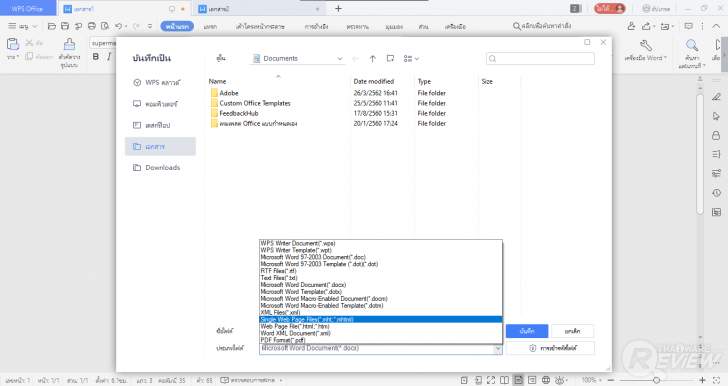Toggle bold formatting
Viewport: 728px width, 386px height.
click(x=96, y=57)
